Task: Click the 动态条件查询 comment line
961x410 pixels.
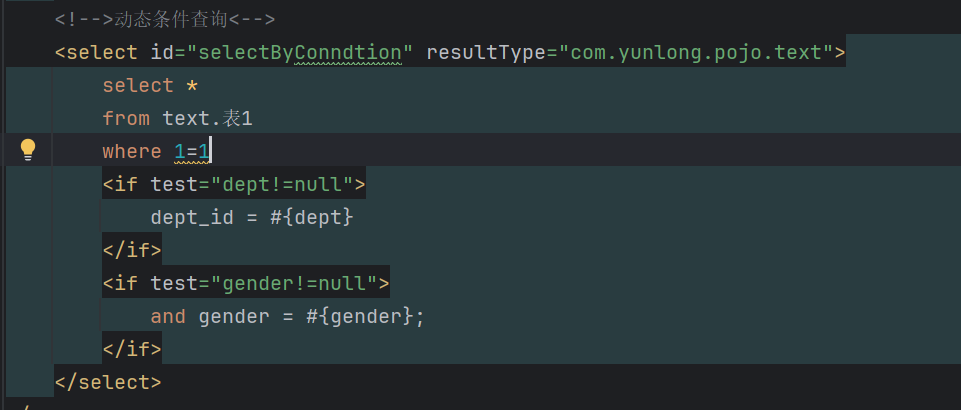Action: click(165, 20)
